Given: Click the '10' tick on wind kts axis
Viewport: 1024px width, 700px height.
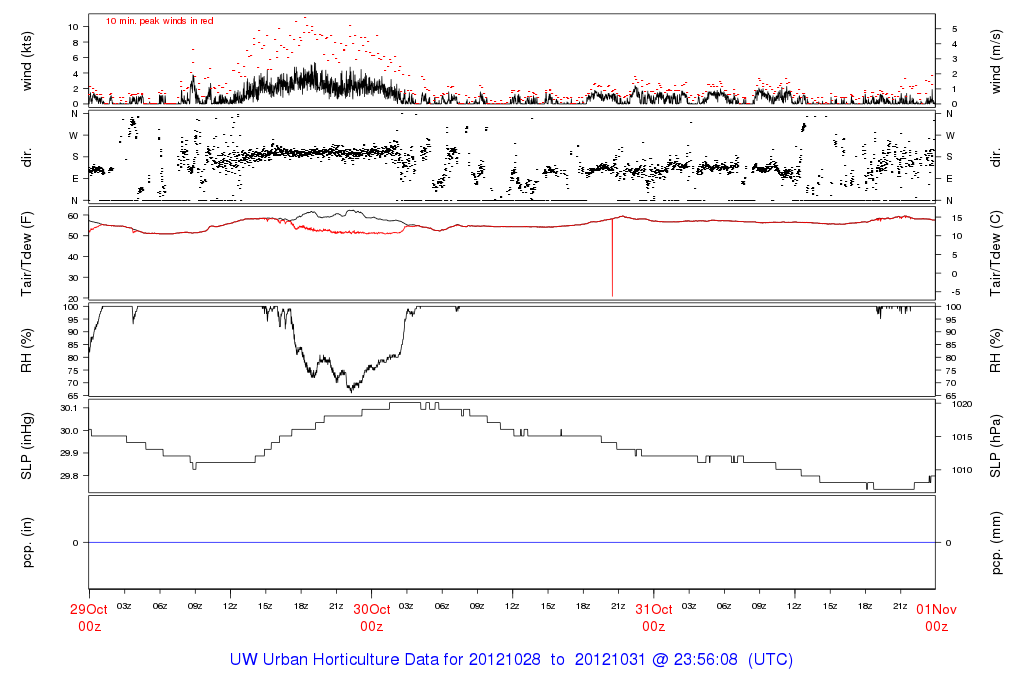Looking at the screenshot, I should 73,27.
